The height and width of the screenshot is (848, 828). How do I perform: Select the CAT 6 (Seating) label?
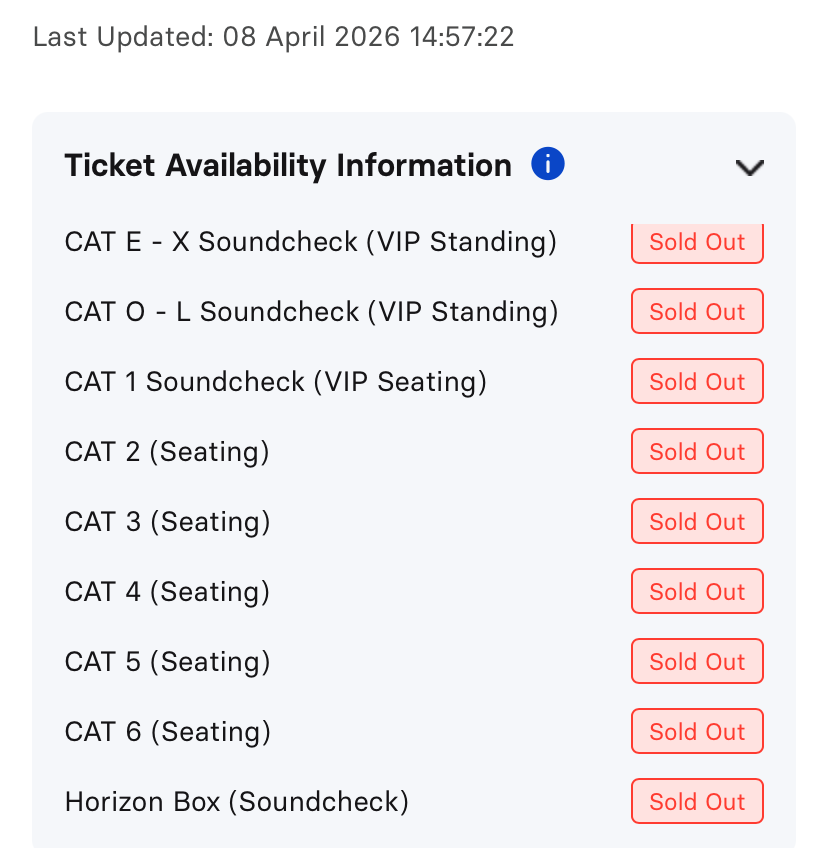pyautogui.click(x=167, y=732)
